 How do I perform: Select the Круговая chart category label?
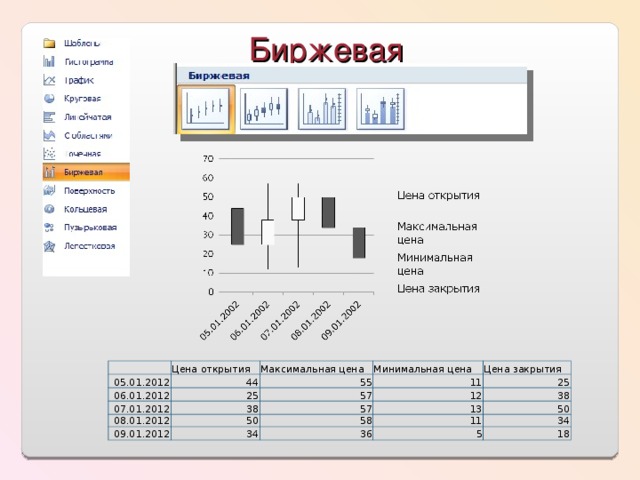click(82, 98)
